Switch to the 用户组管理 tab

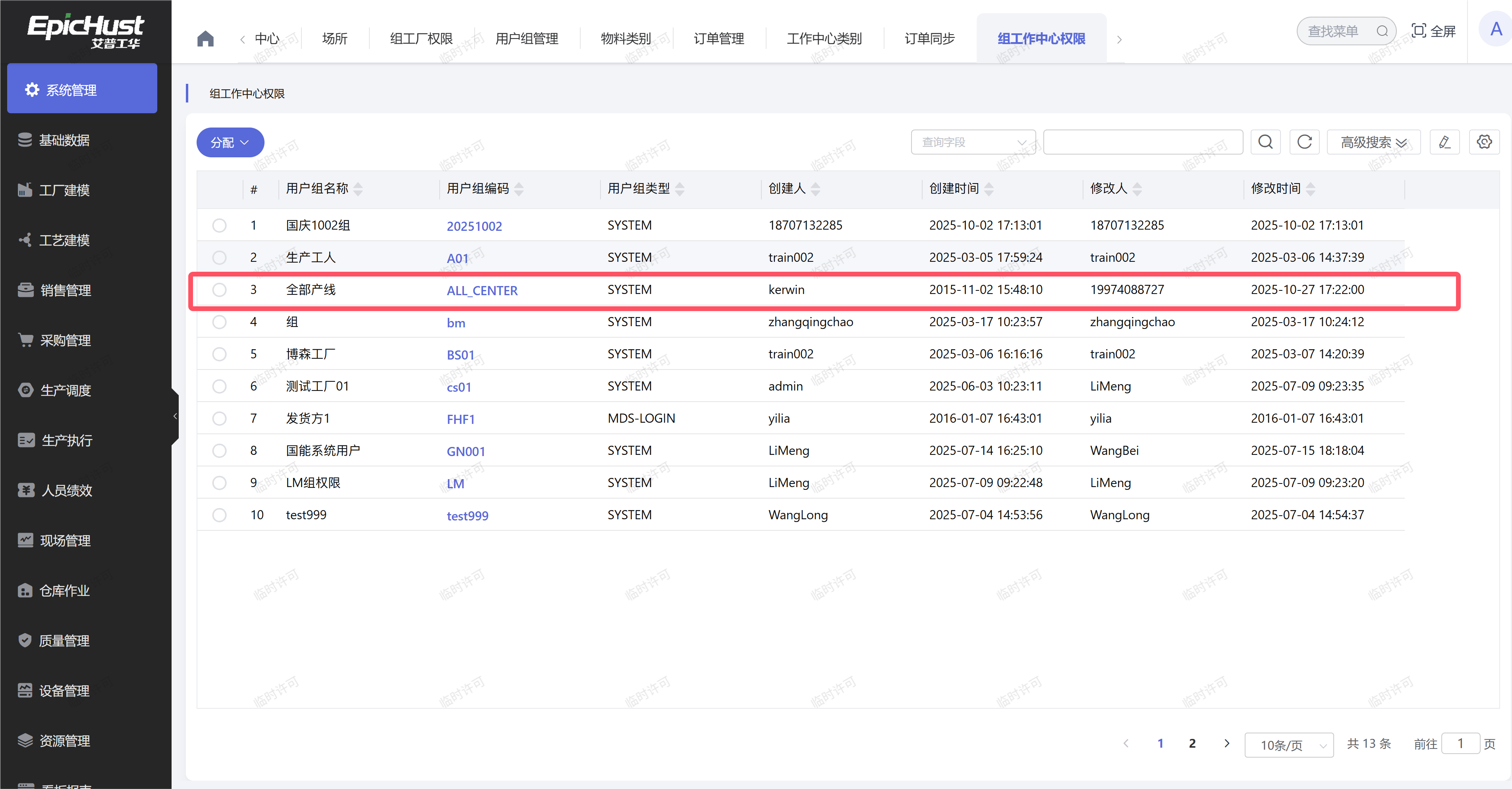pos(527,39)
